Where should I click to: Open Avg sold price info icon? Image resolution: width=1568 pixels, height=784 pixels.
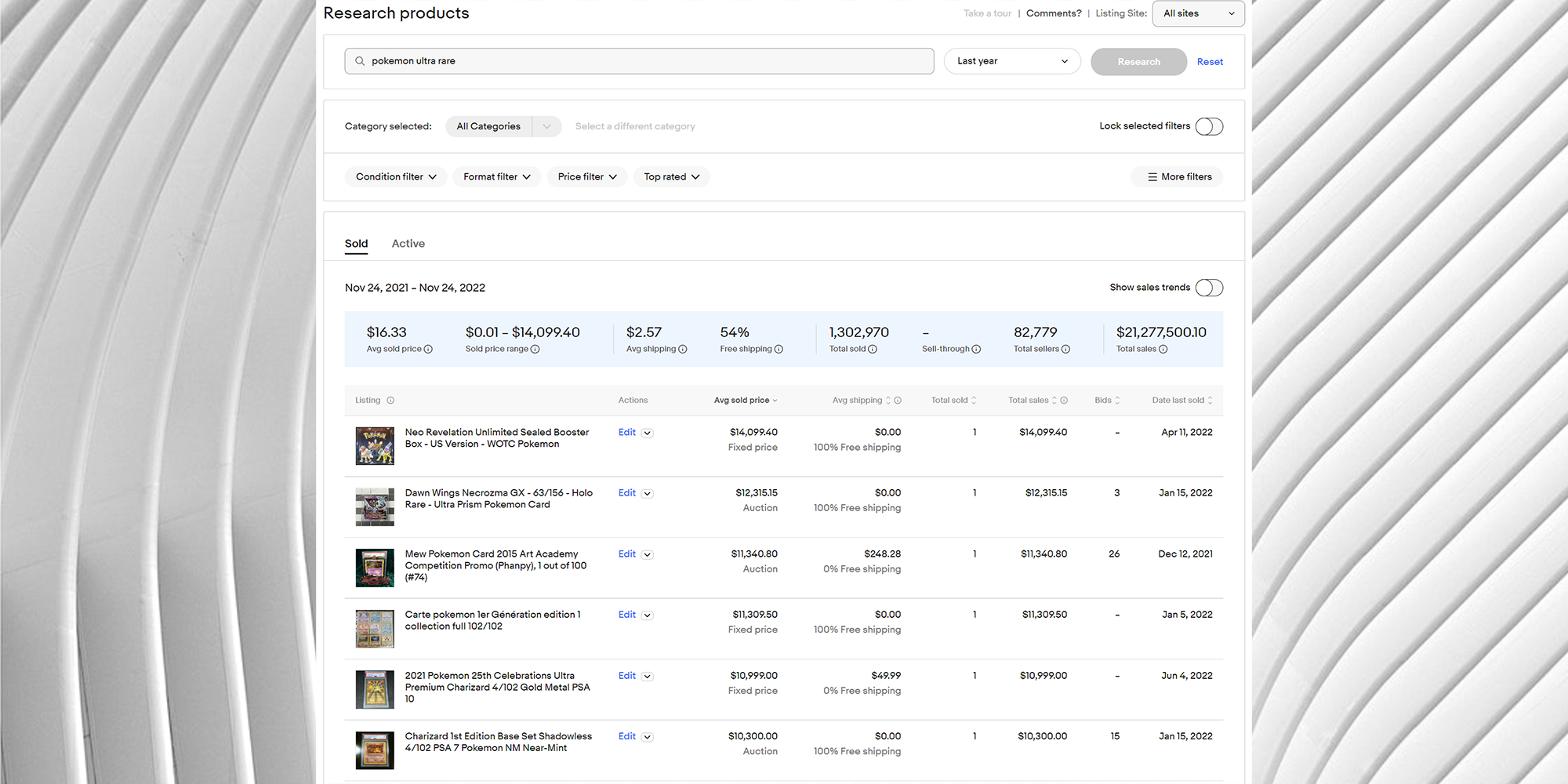tap(428, 350)
